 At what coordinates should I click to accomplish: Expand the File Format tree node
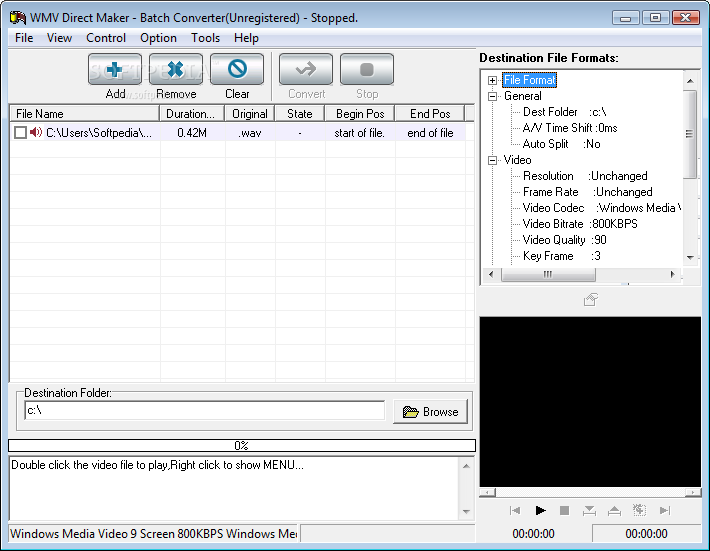tap(492, 80)
